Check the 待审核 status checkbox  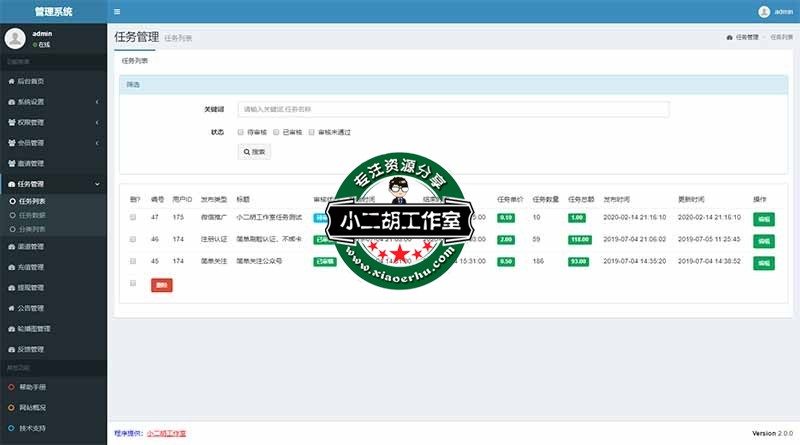[x=240, y=132]
